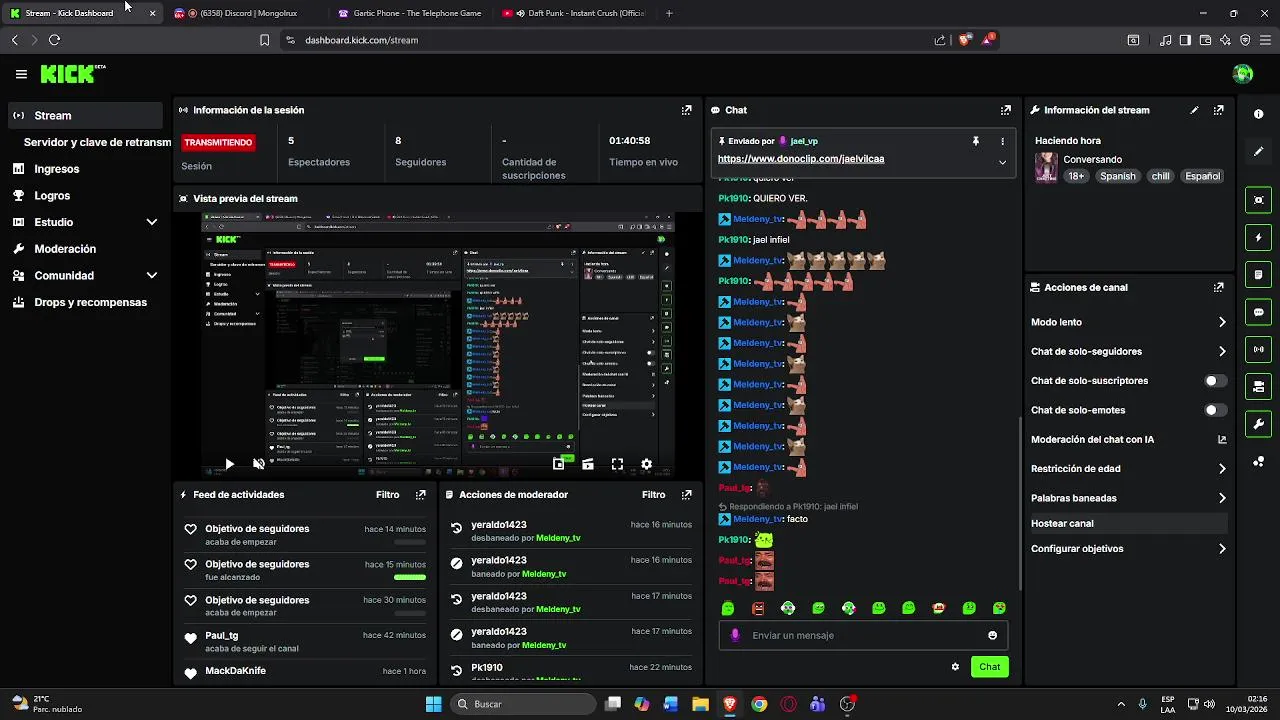
Task: Pop out the Información del stream panel
Action: [1218, 110]
